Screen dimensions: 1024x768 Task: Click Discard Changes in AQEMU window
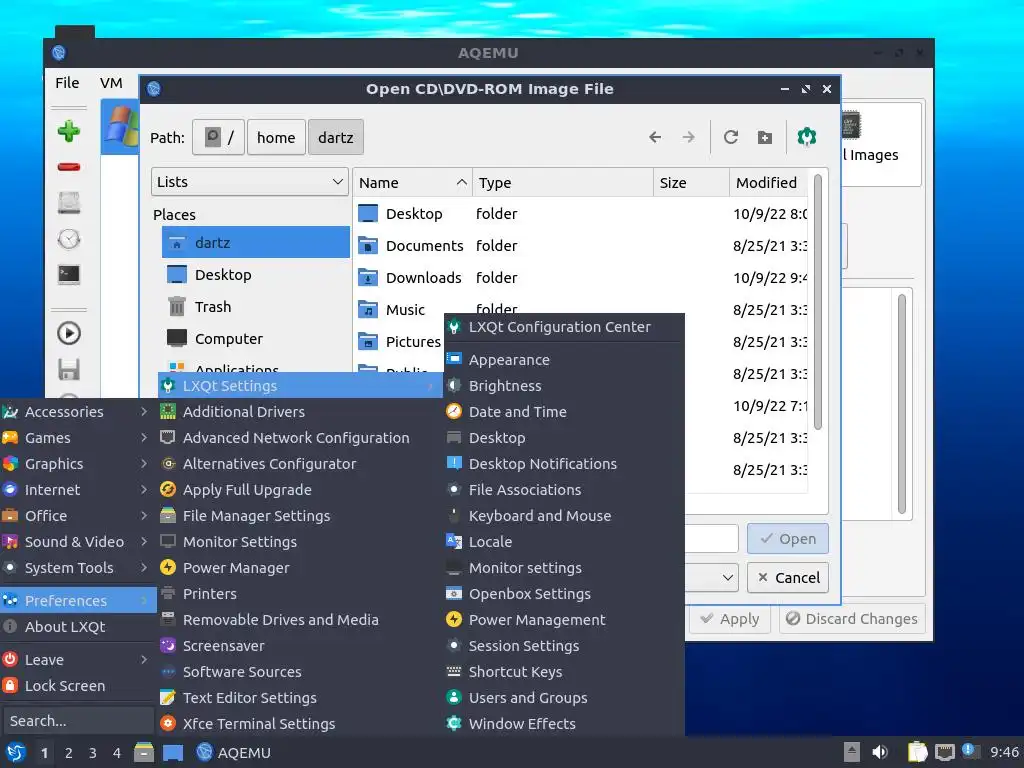(x=852, y=618)
